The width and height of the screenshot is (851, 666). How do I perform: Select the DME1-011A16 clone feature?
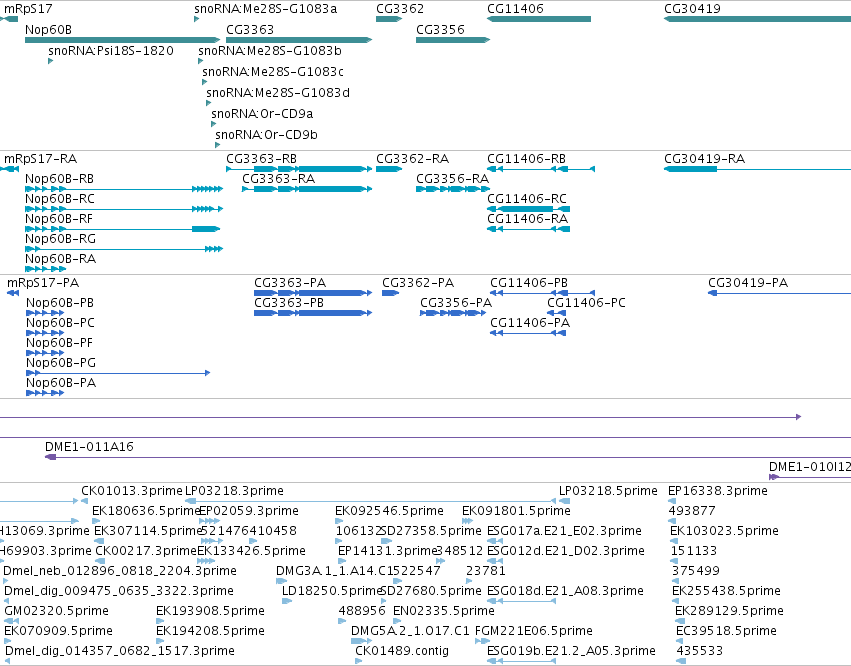click(448, 457)
